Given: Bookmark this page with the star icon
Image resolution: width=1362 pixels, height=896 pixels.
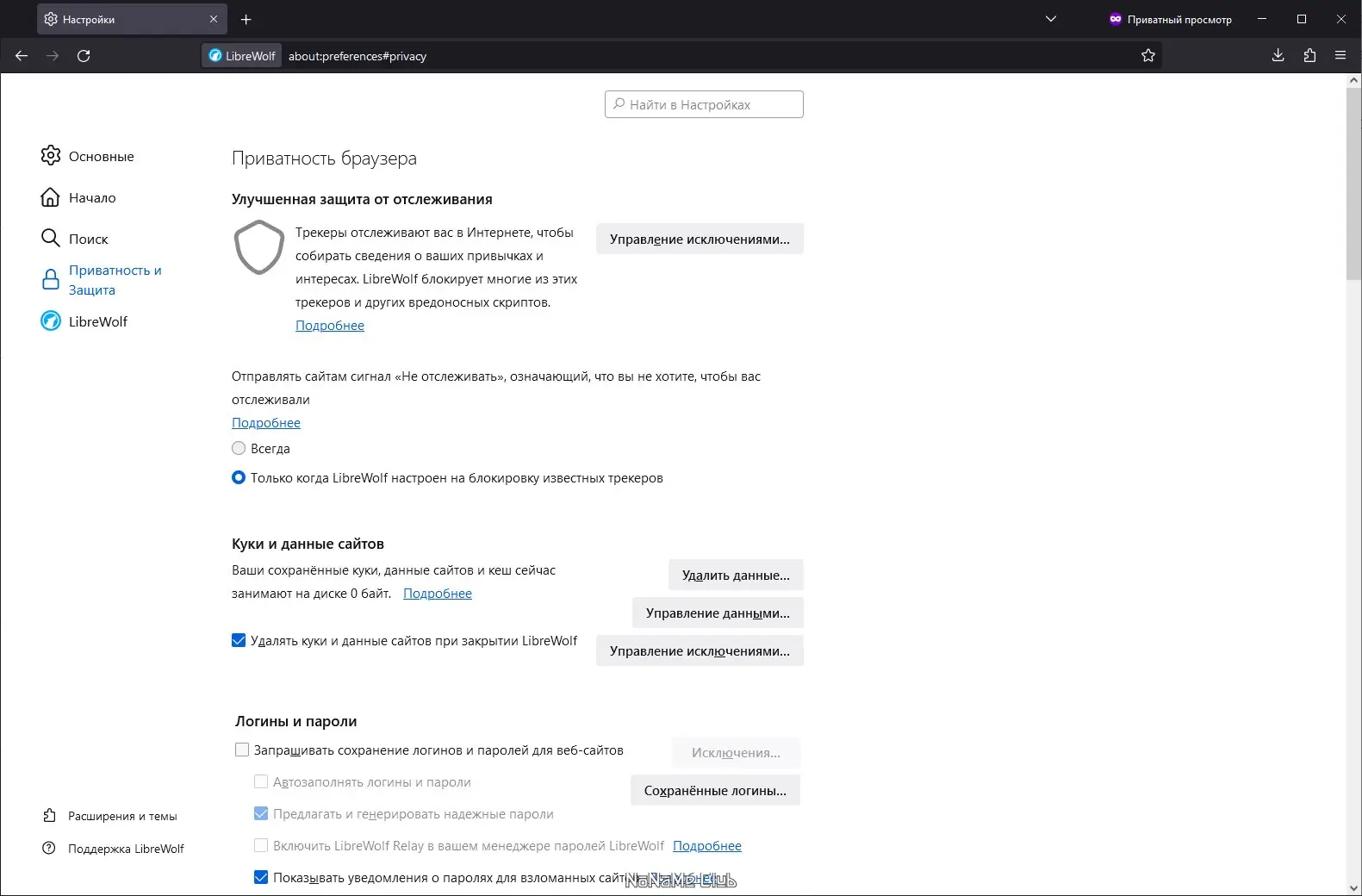Looking at the screenshot, I should [1147, 56].
